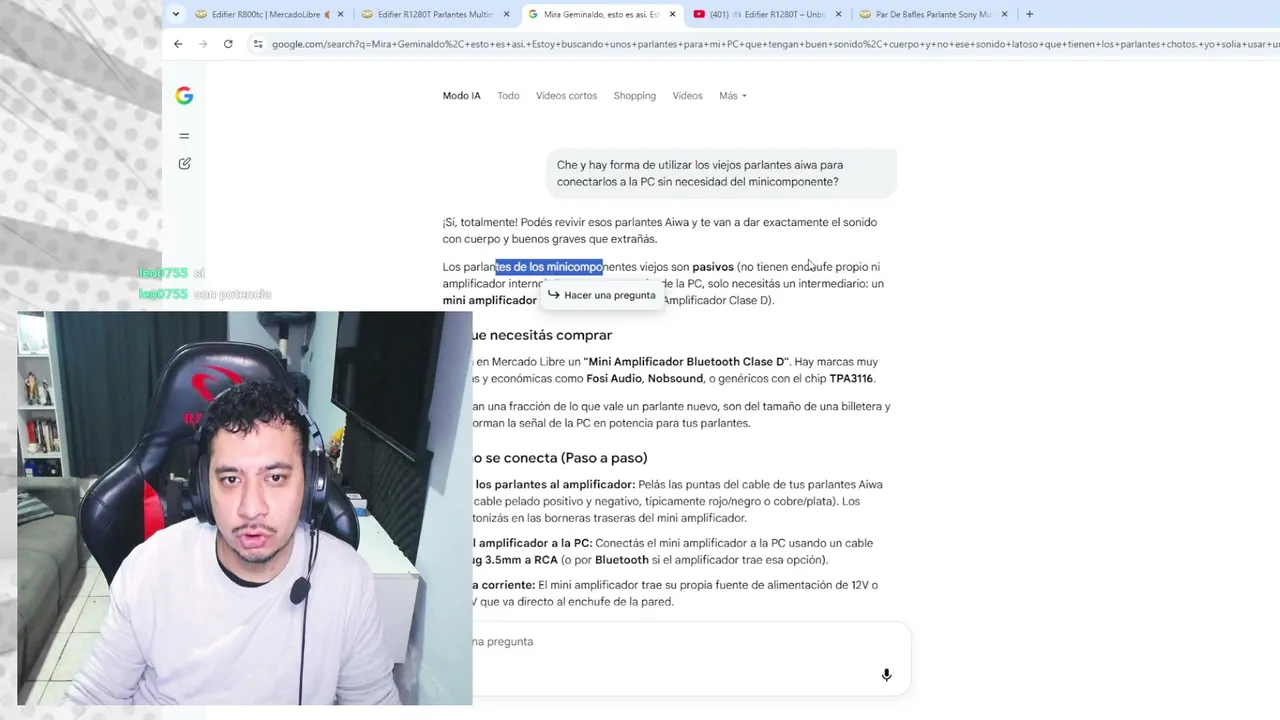Close the Par De Bafles Sony tab
The image size is (1280, 720).
[x=1004, y=15]
